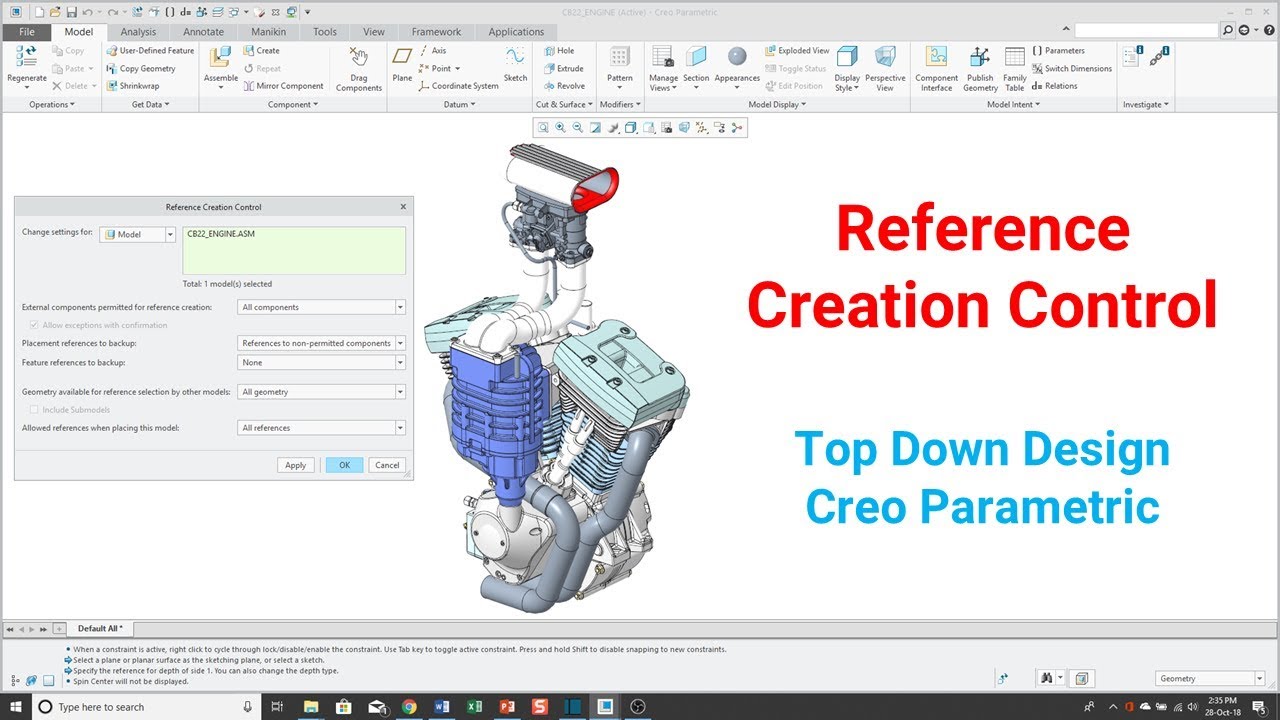Choose Mirror Component
1280x720 pixels.
click(x=283, y=86)
